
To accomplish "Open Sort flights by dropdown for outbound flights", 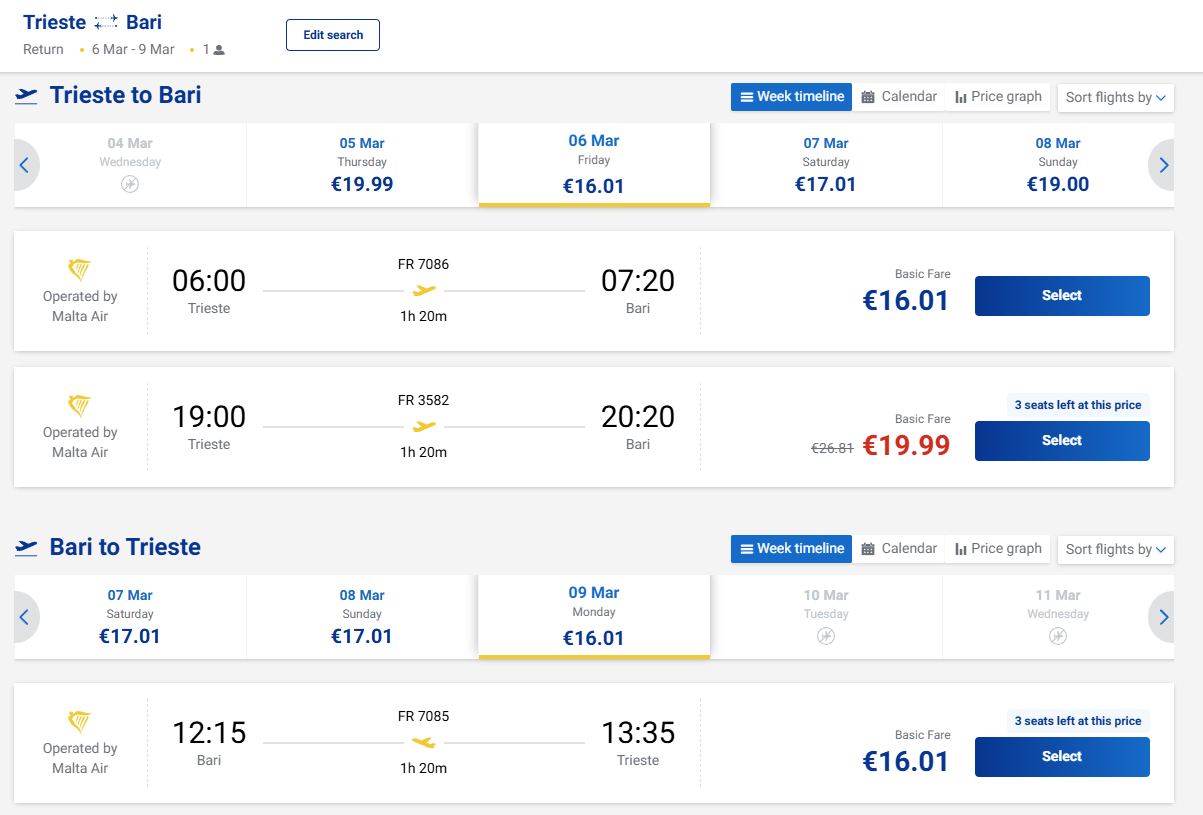I will 1115,98.
